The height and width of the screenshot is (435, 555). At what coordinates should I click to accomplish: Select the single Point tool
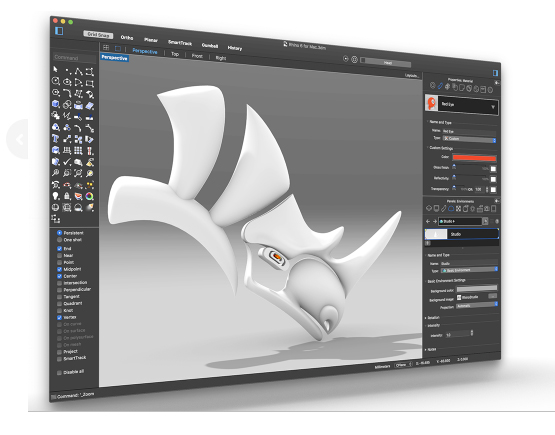click(67, 71)
